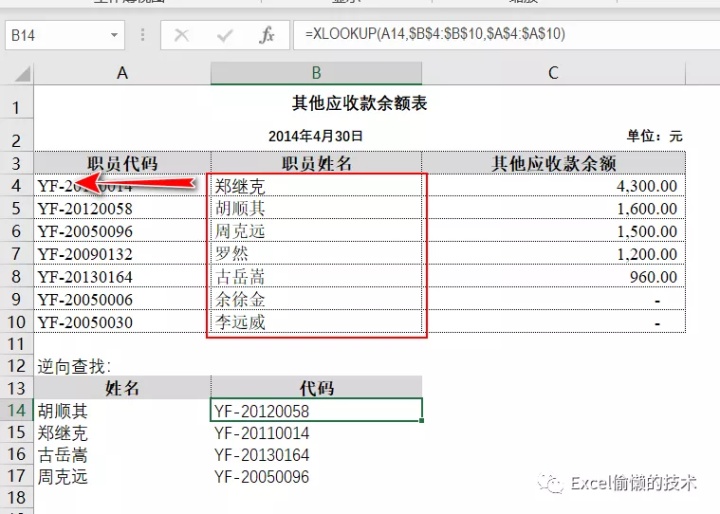This screenshot has width=720, height=514.
Task: Select row 5 header
Action: 17,208
